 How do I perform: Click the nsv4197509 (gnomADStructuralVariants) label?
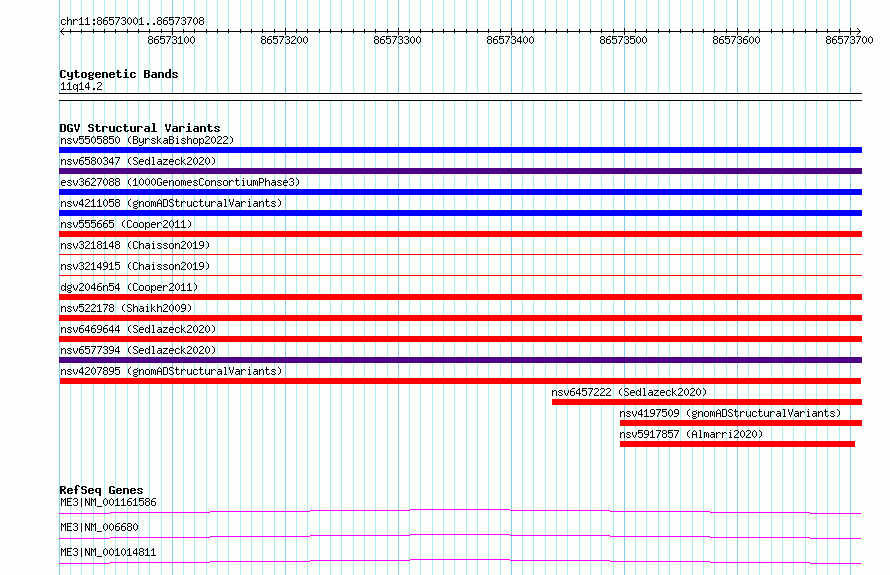click(730, 413)
